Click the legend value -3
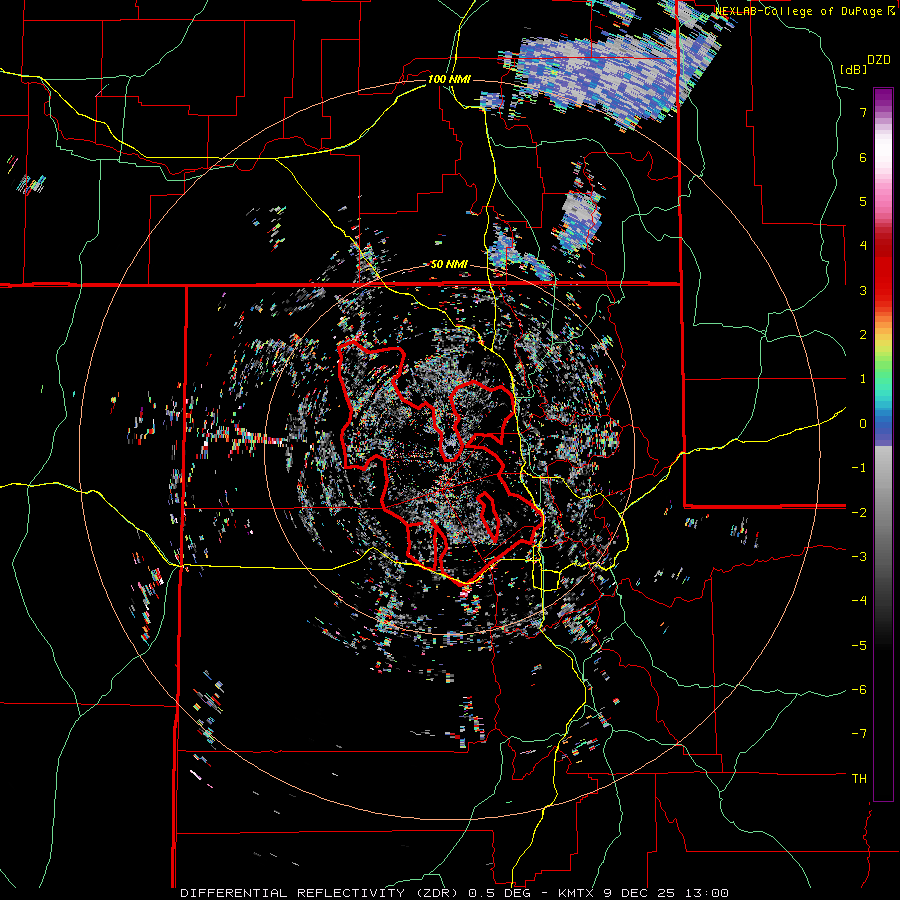Screen dimensions: 900x900 [x=859, y=556]
